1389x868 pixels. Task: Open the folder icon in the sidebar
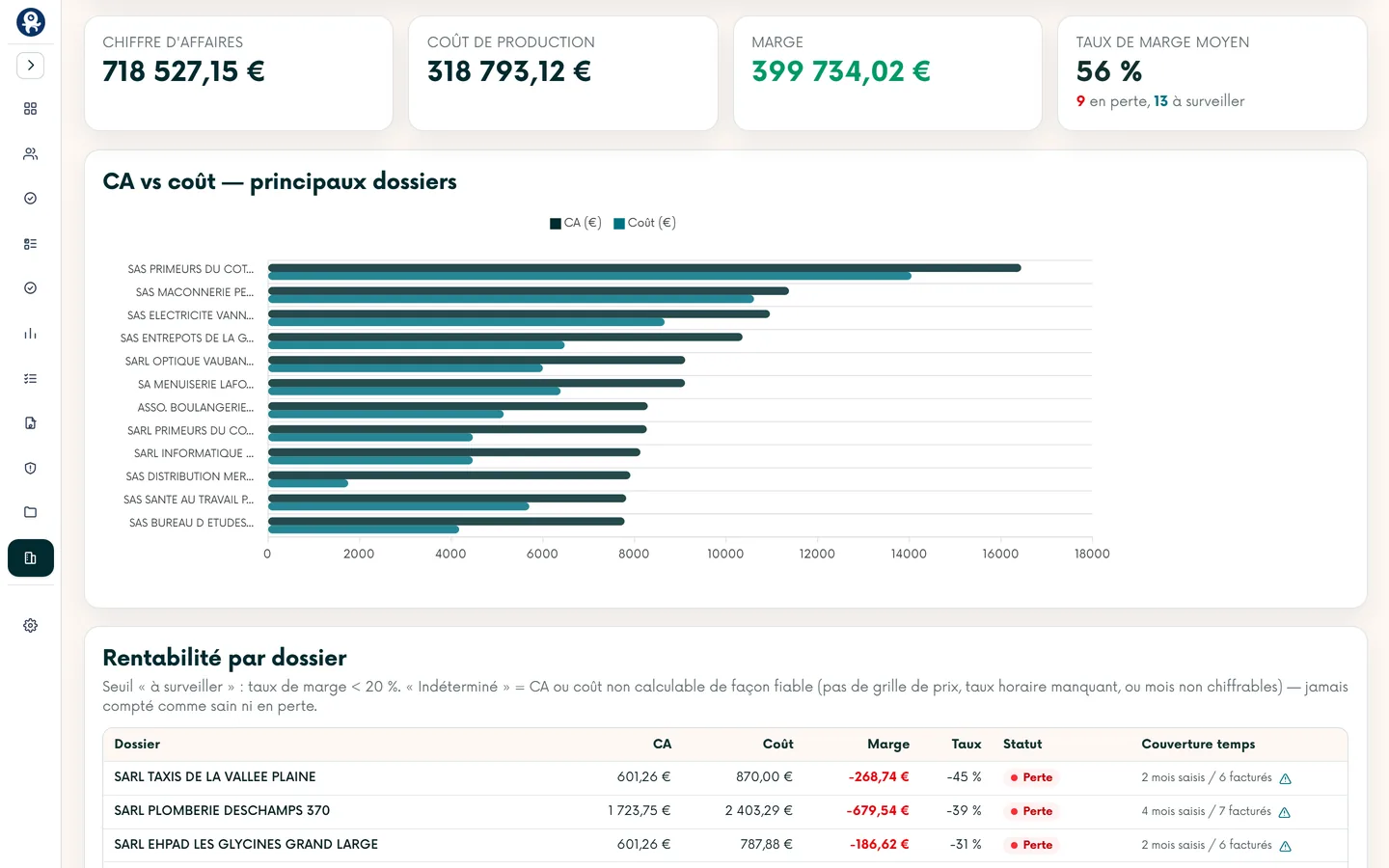click(31, 512)
